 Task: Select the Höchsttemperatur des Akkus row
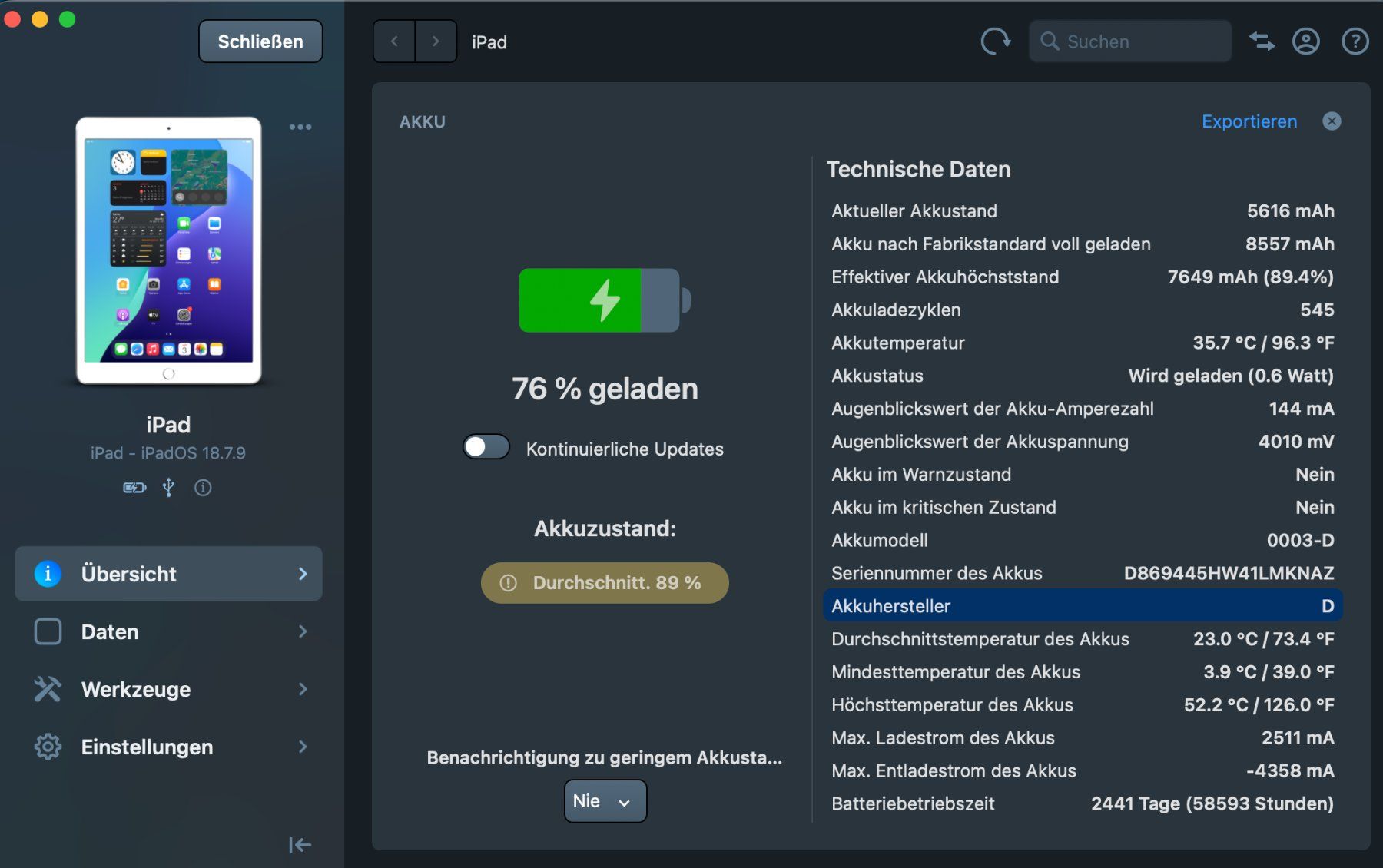(x=1083, y=704)
